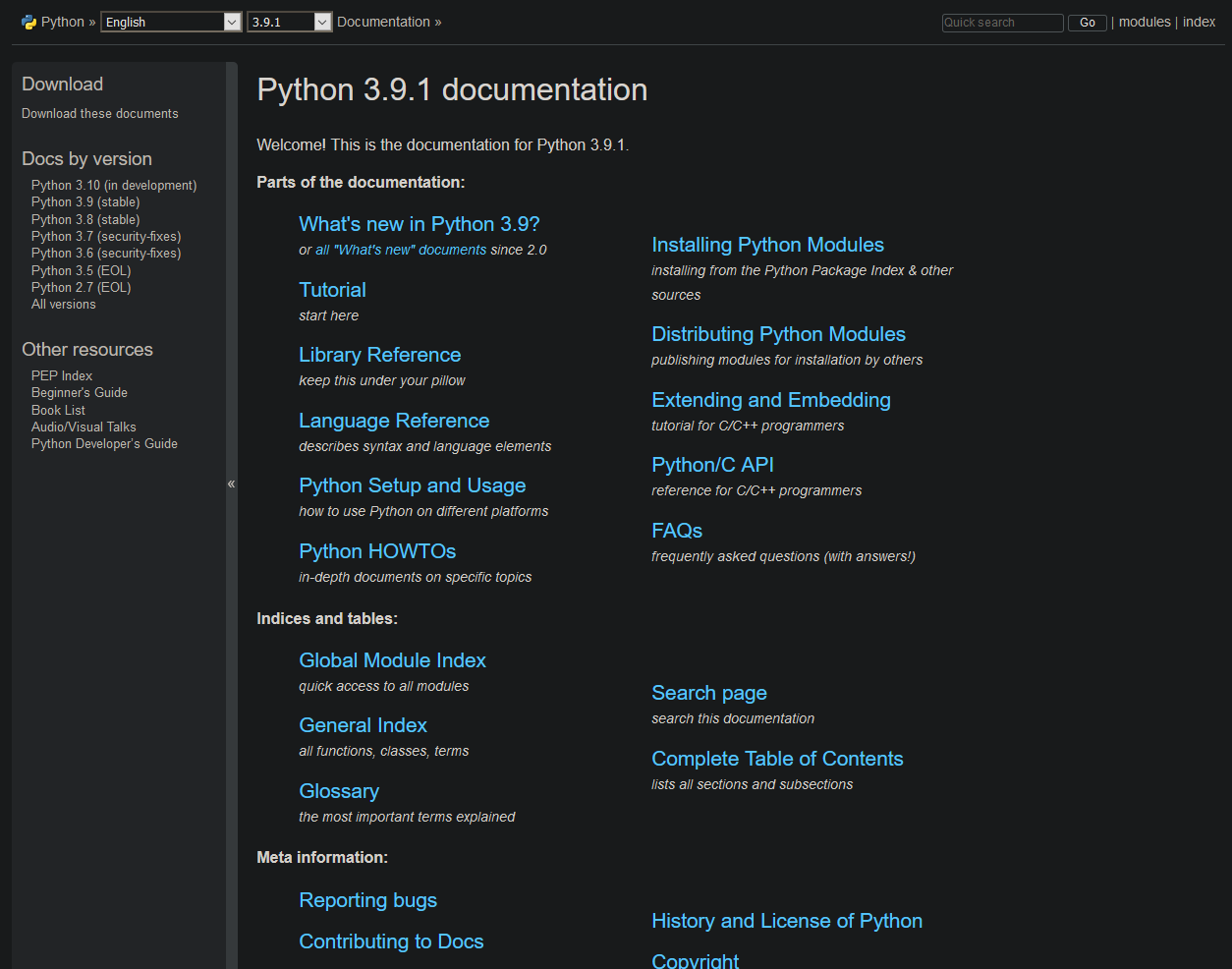The width and height of the screenshot is (1232, 969).
Task: Open the index link in the header
Action: [x=1200, y=22]
